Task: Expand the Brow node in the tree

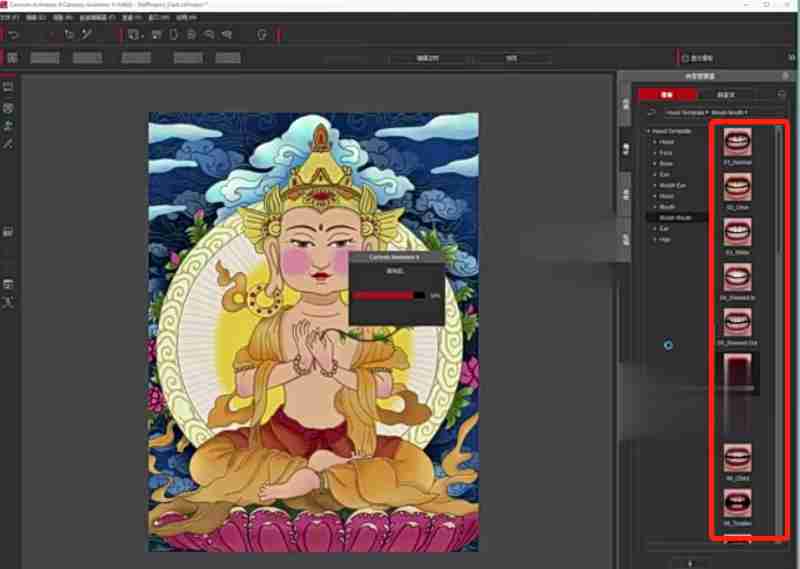Action: coord(655,163)
